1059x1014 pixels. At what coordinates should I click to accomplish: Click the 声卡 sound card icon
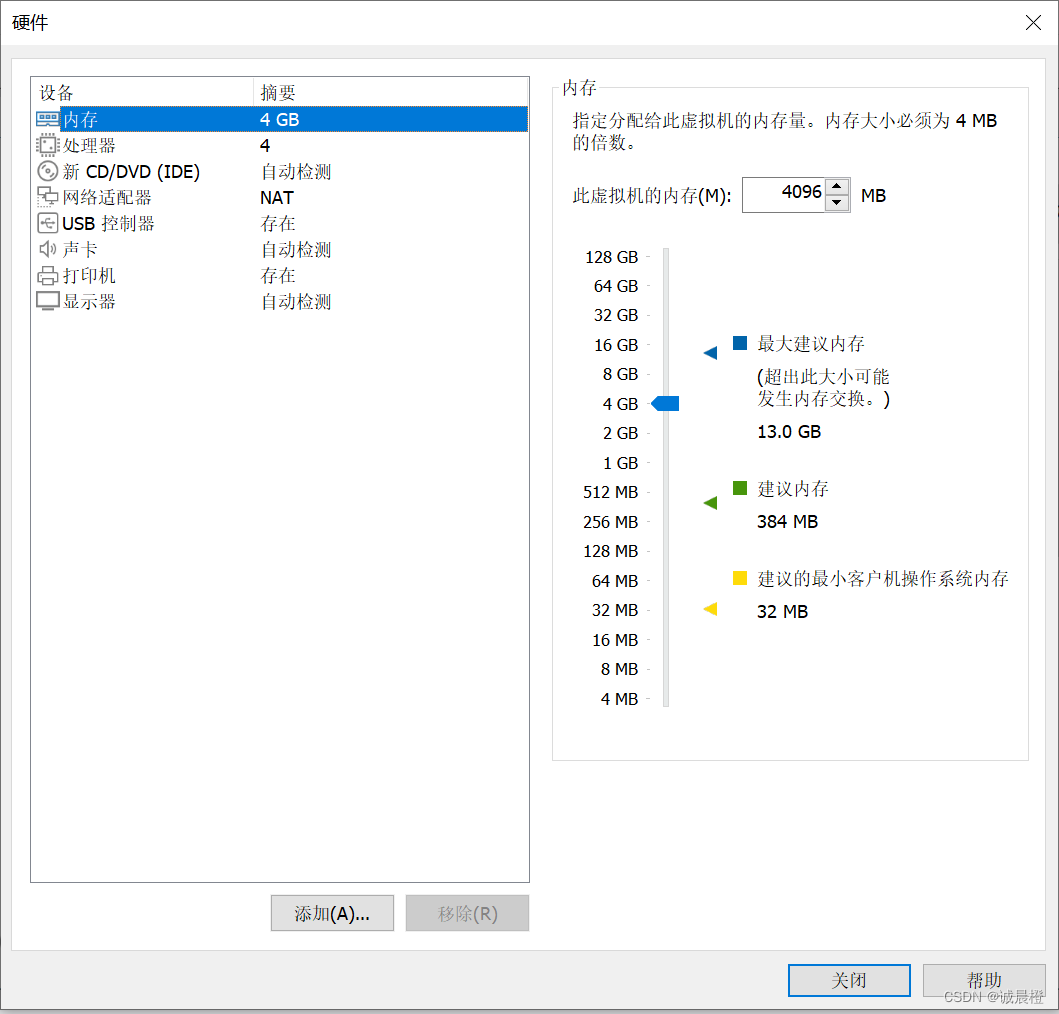pos(47,249)
